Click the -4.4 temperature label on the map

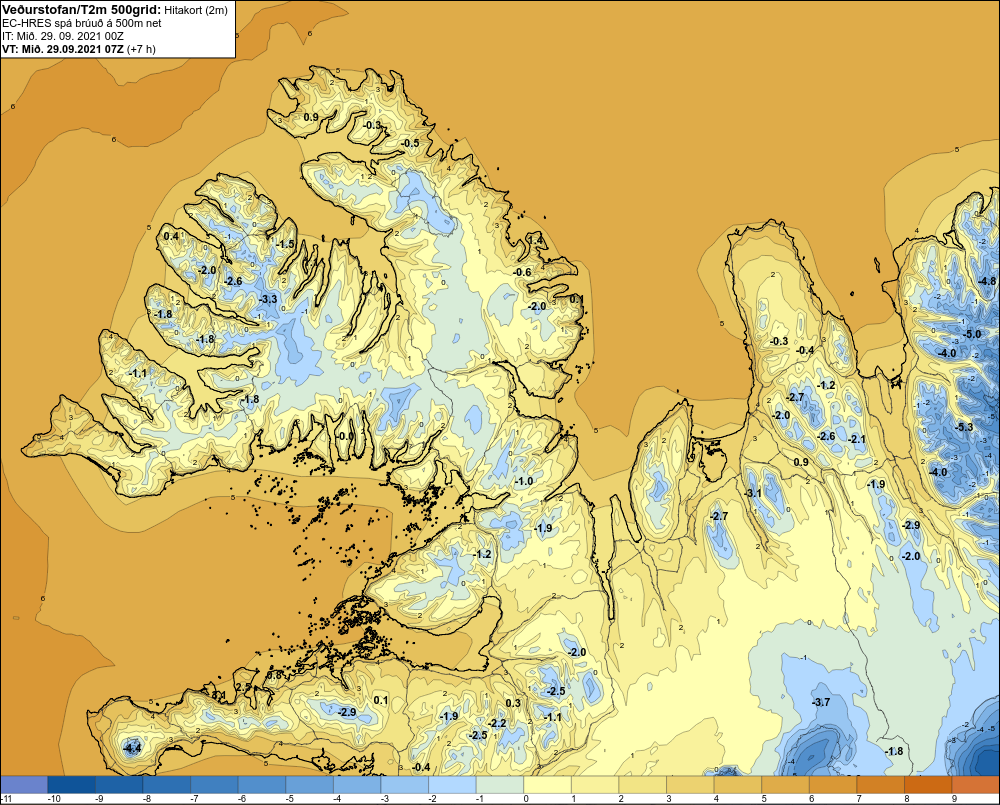click(132, 748)
